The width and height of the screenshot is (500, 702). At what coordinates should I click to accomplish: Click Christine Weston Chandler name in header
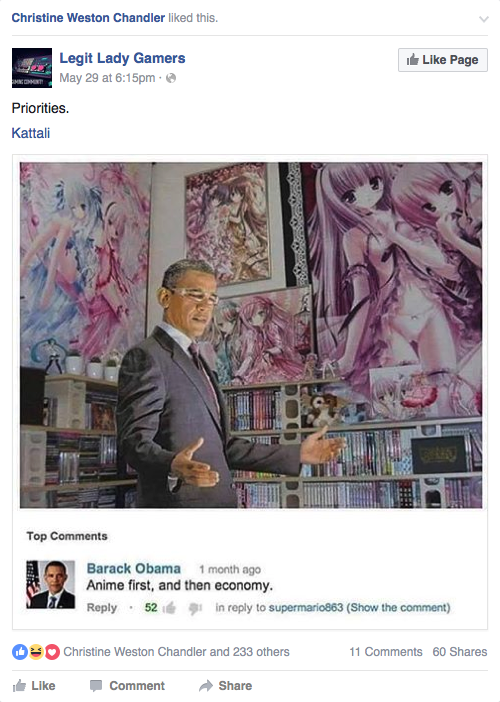(88, 18)
